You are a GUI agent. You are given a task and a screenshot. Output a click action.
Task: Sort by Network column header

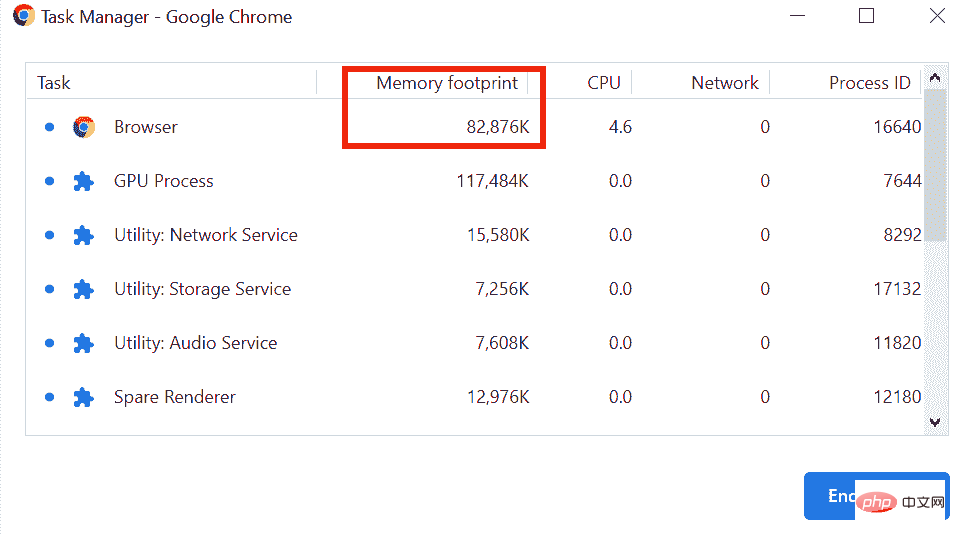[724, 83]
